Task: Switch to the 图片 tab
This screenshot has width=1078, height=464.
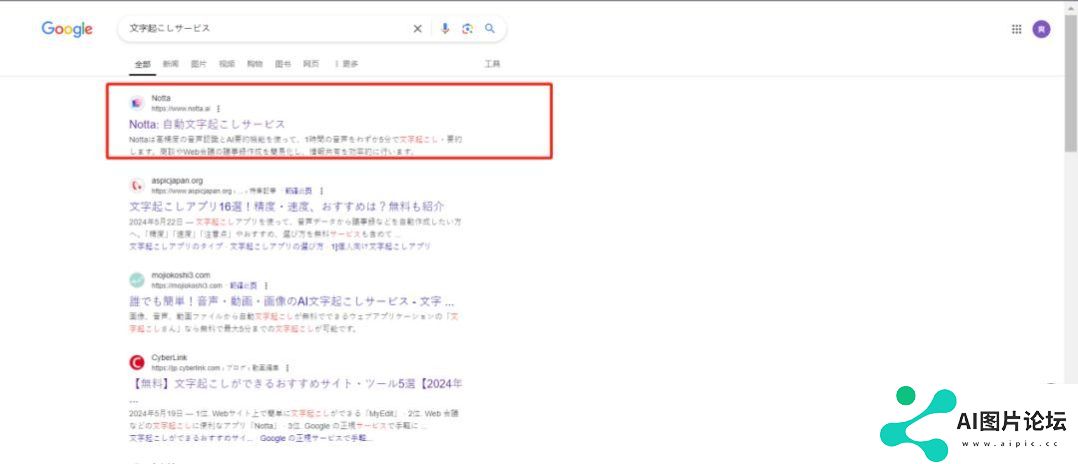Action: tap(199, 64)
